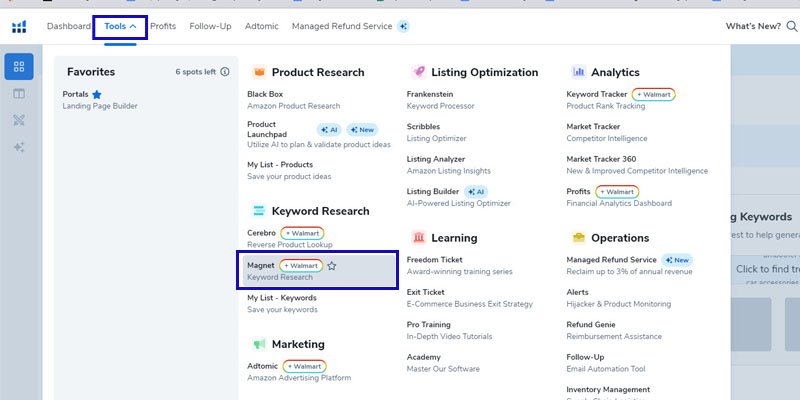
Task: Click the Helium 10 logo icon
Action: point(19,27)
